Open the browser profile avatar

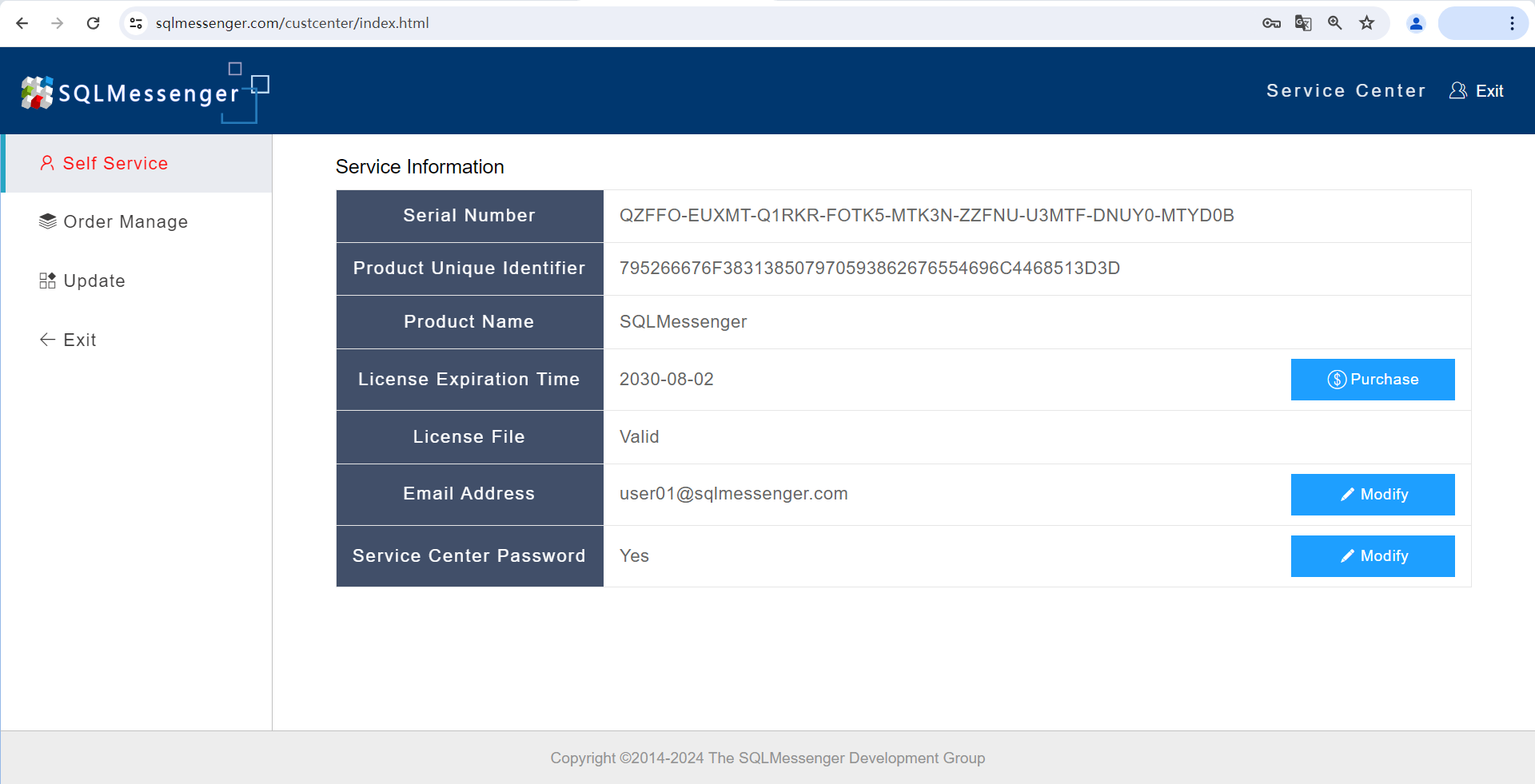(x=1416, y=23)
